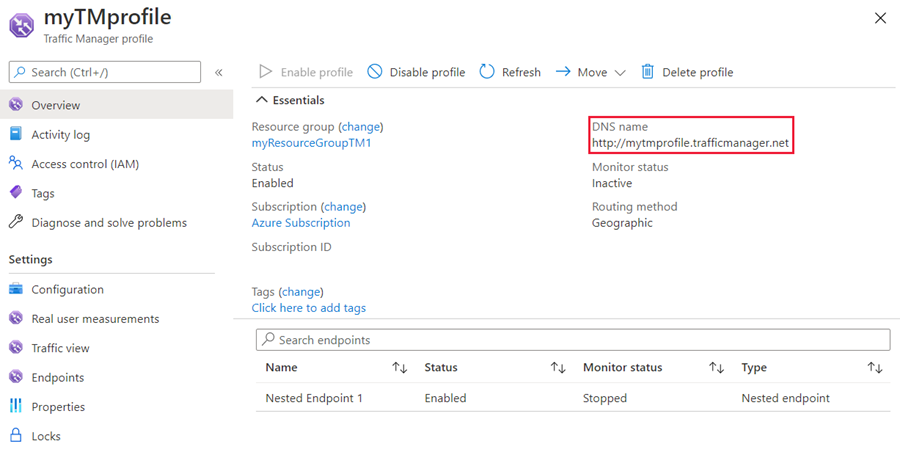Image resolution: width=900 pixels, height=452 pixels.
Task: Sort endpoints by the Status column
Action: (558, 368)
